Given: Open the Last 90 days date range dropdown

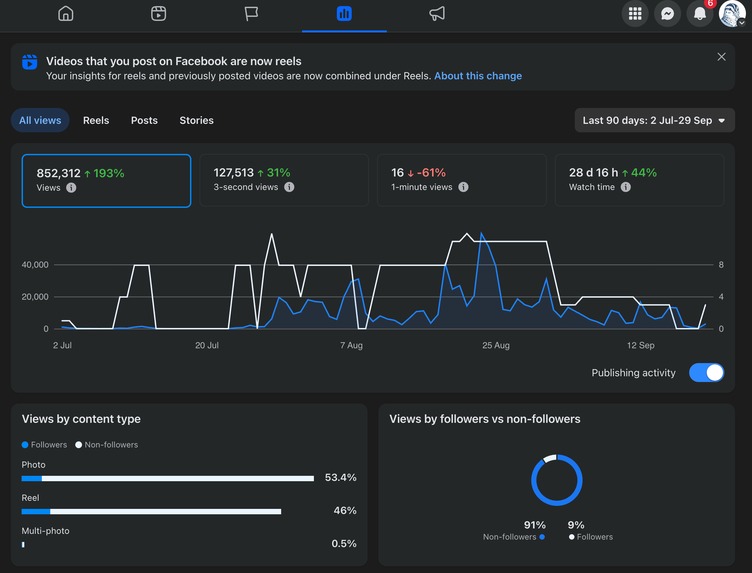Looking at the screenshot, I should [655, 120].
